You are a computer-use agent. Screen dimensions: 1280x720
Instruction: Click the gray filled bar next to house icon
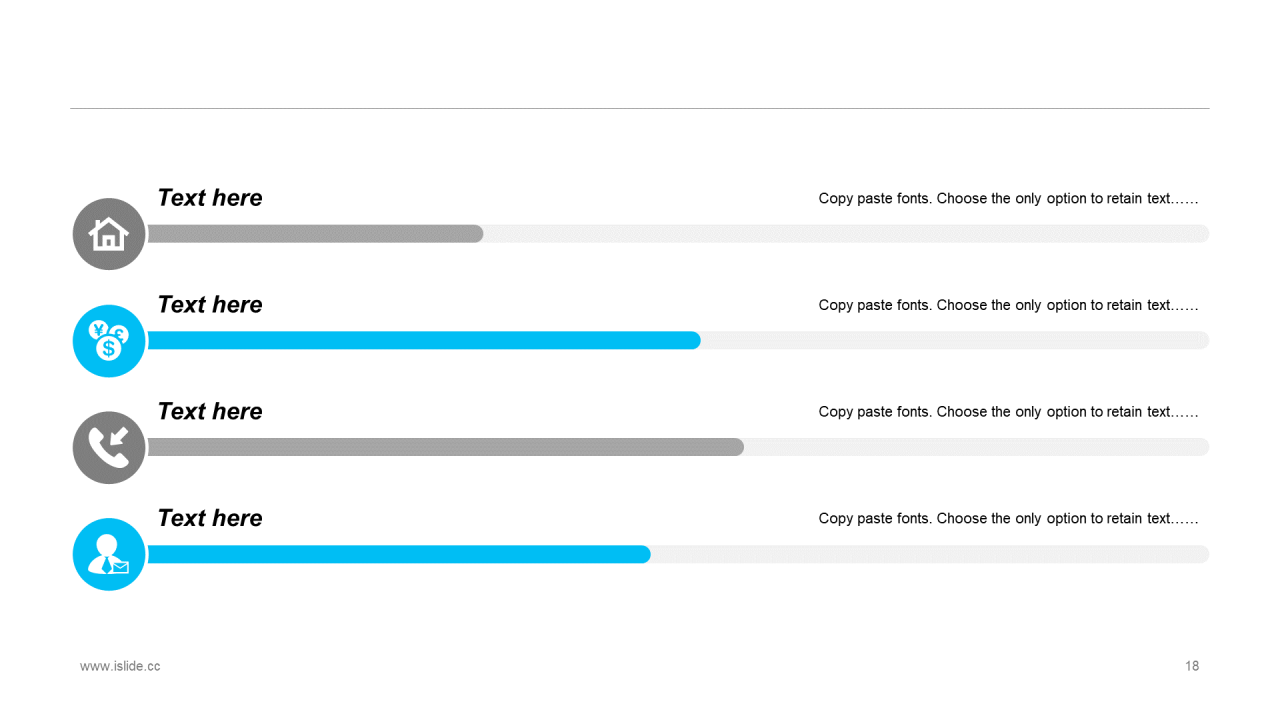pos(315,234)
